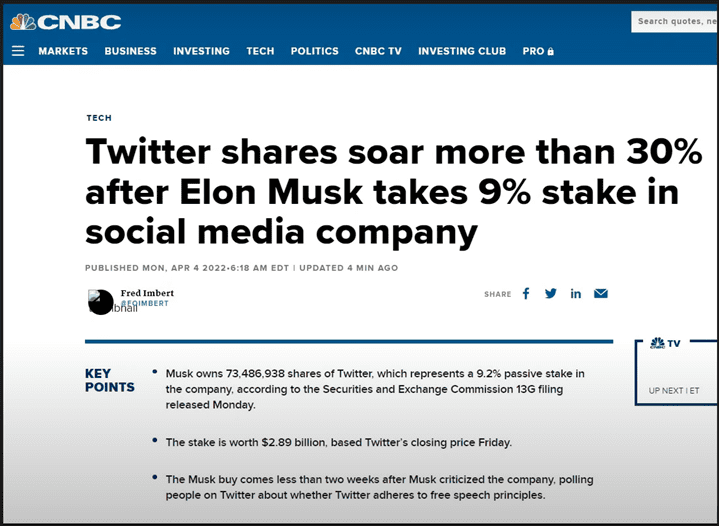Share article via email envelope icon
Viewport: 719px width, 526px height.
click(x=601, y=294)
